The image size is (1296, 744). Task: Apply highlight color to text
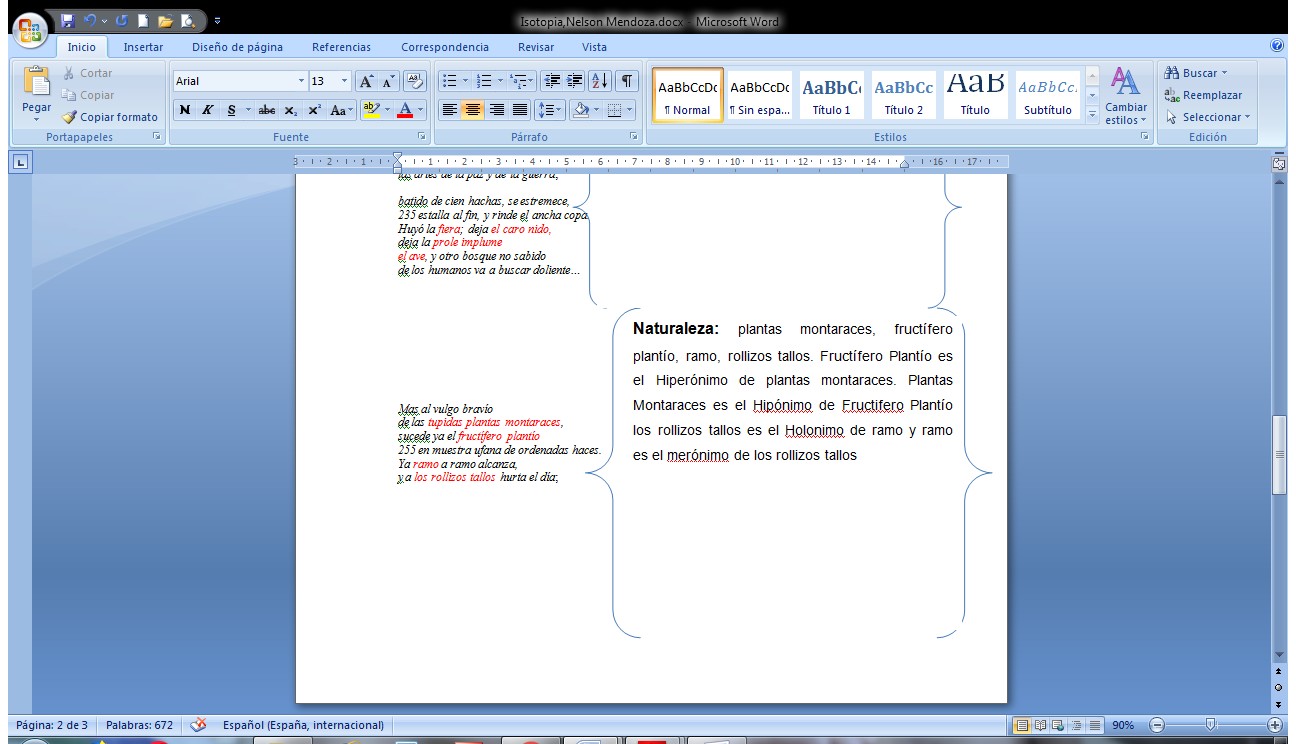[370, 110]
